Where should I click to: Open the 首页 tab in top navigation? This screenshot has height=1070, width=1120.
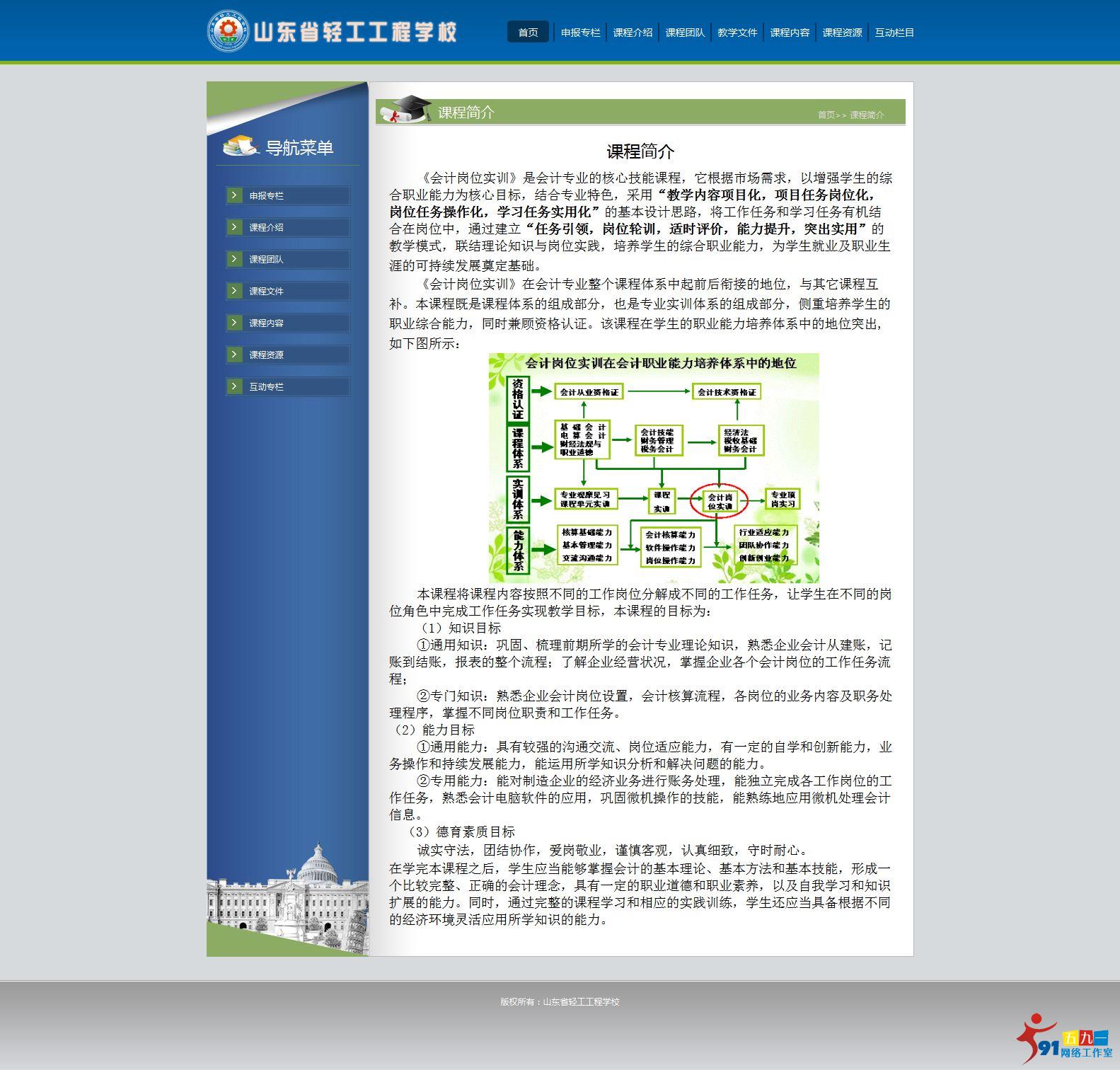click(x=528, y=33)
